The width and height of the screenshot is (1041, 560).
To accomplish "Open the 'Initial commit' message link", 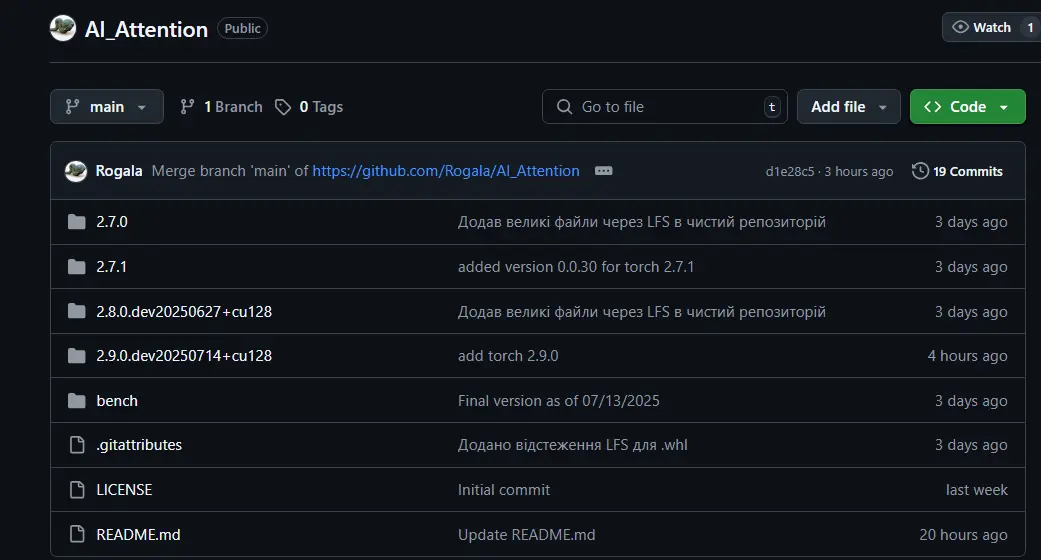I will click(x=504, y=490).
